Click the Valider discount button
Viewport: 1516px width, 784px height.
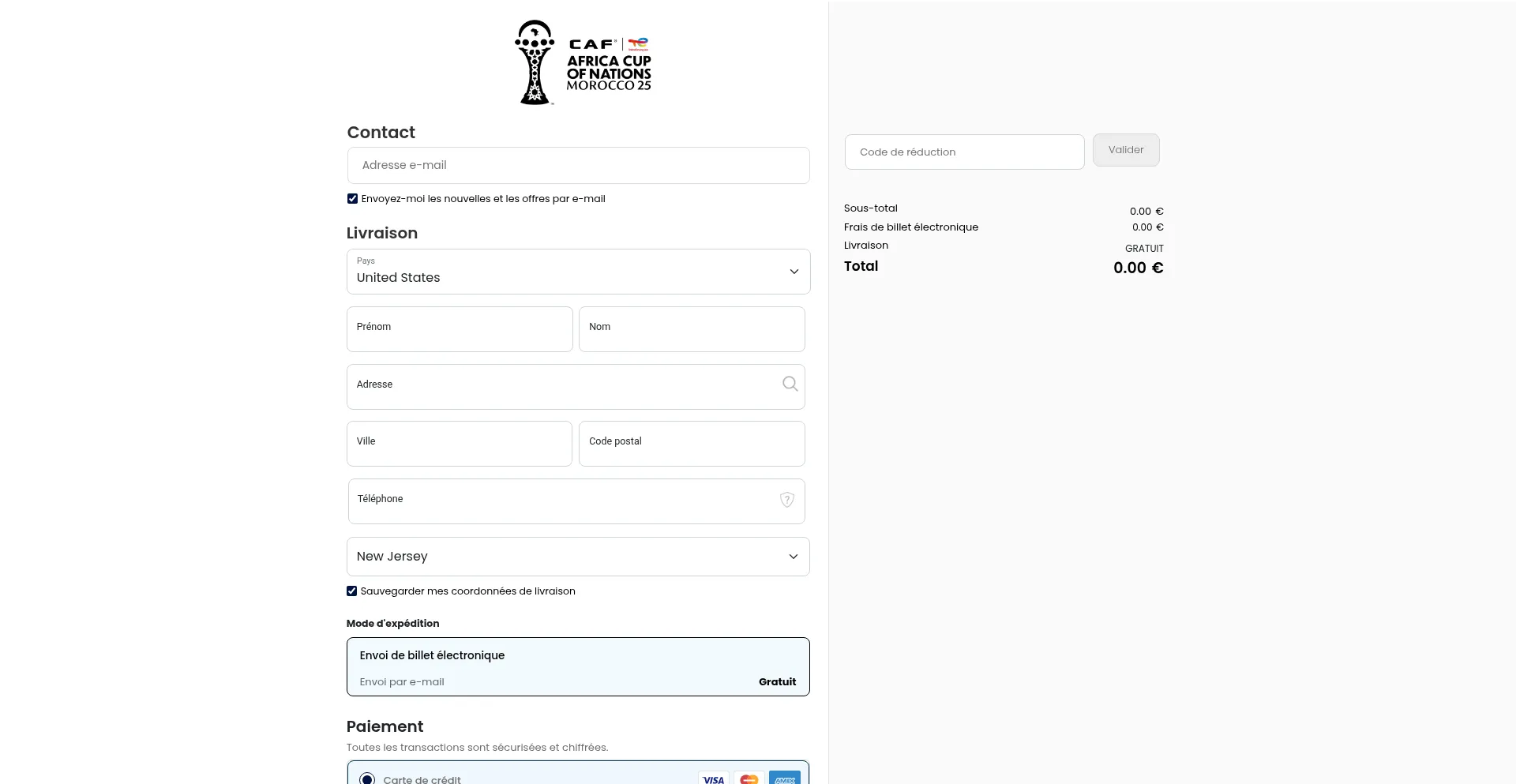pyautogui.click(x=1125, y=150)
